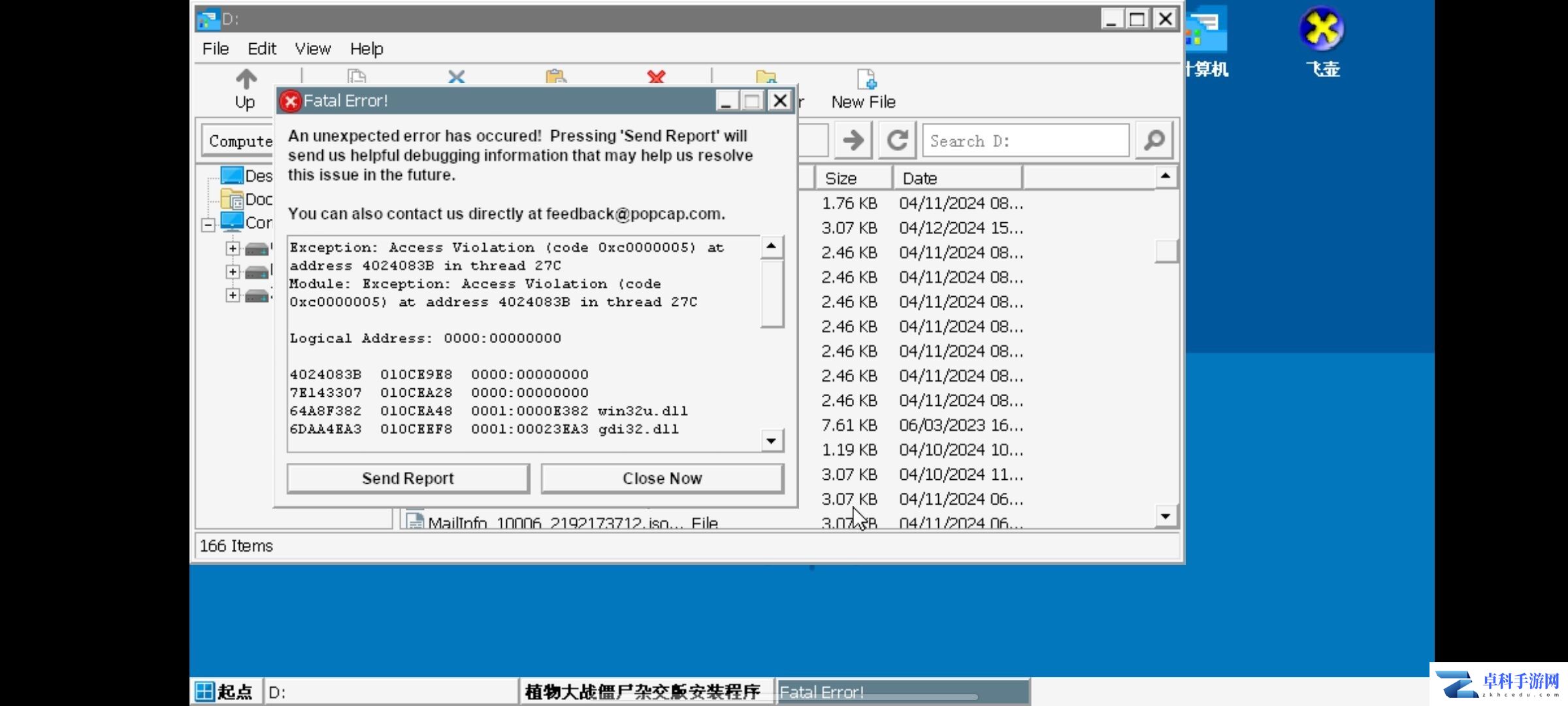Click gdi32.dll in the error log

638,429
